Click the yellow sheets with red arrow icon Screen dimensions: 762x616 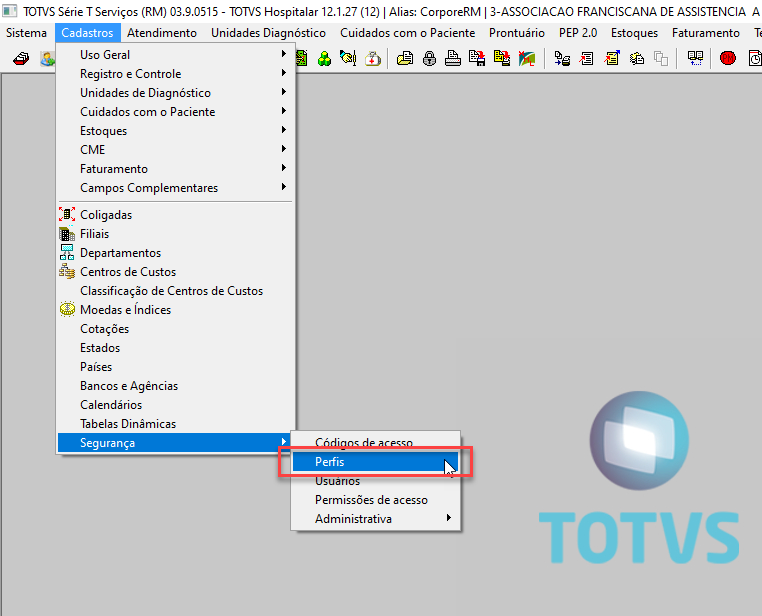502,59
